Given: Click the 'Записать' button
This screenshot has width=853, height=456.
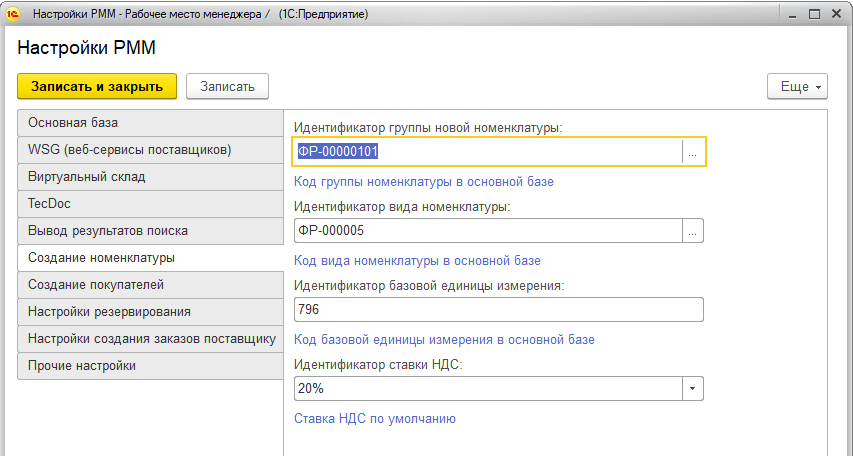Looking at the screenshot, I should coord(227,87).
